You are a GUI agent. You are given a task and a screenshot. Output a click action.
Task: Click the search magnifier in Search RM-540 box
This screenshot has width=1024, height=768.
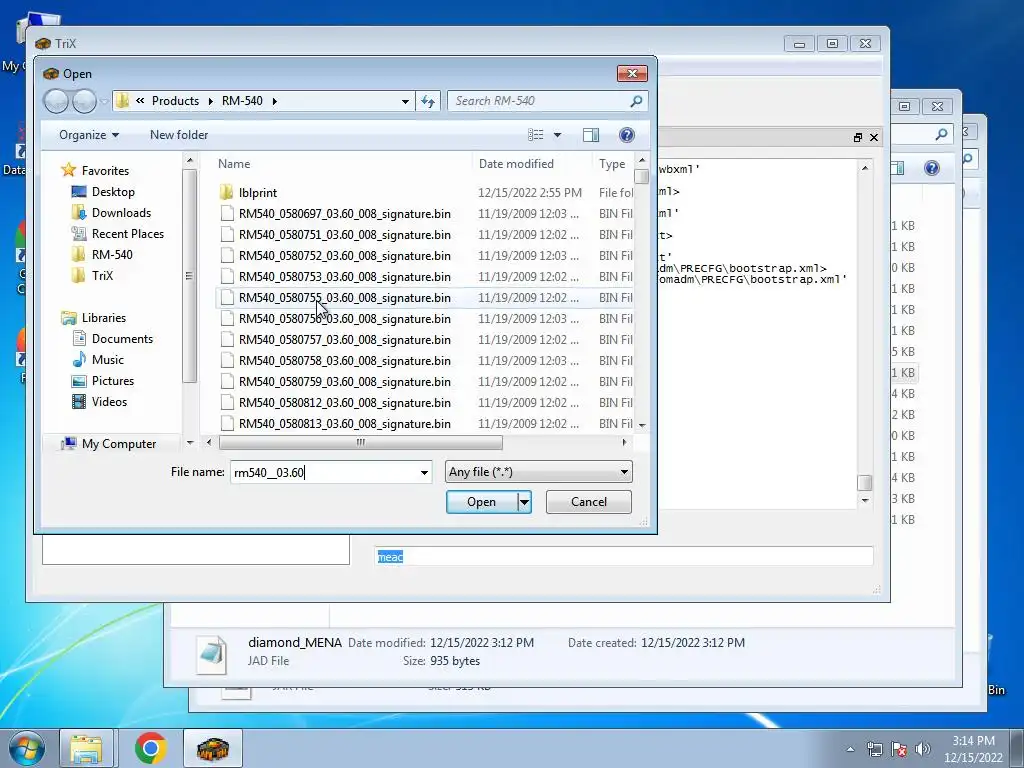point(636,101)
